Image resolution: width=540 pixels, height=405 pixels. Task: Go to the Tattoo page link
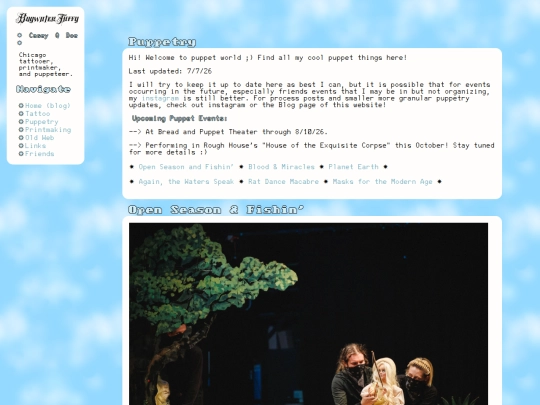point(38,114)
